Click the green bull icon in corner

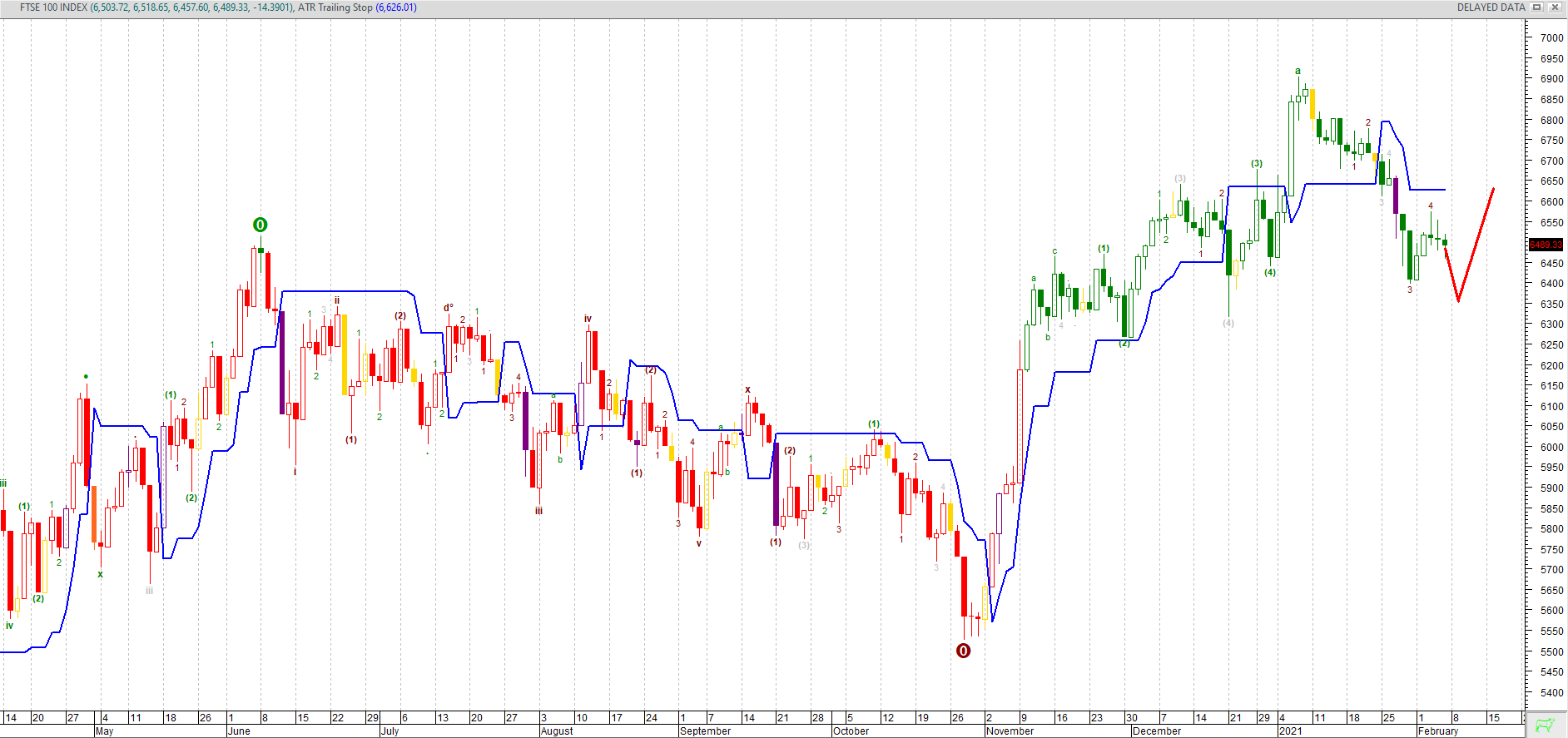point(1546,725)
